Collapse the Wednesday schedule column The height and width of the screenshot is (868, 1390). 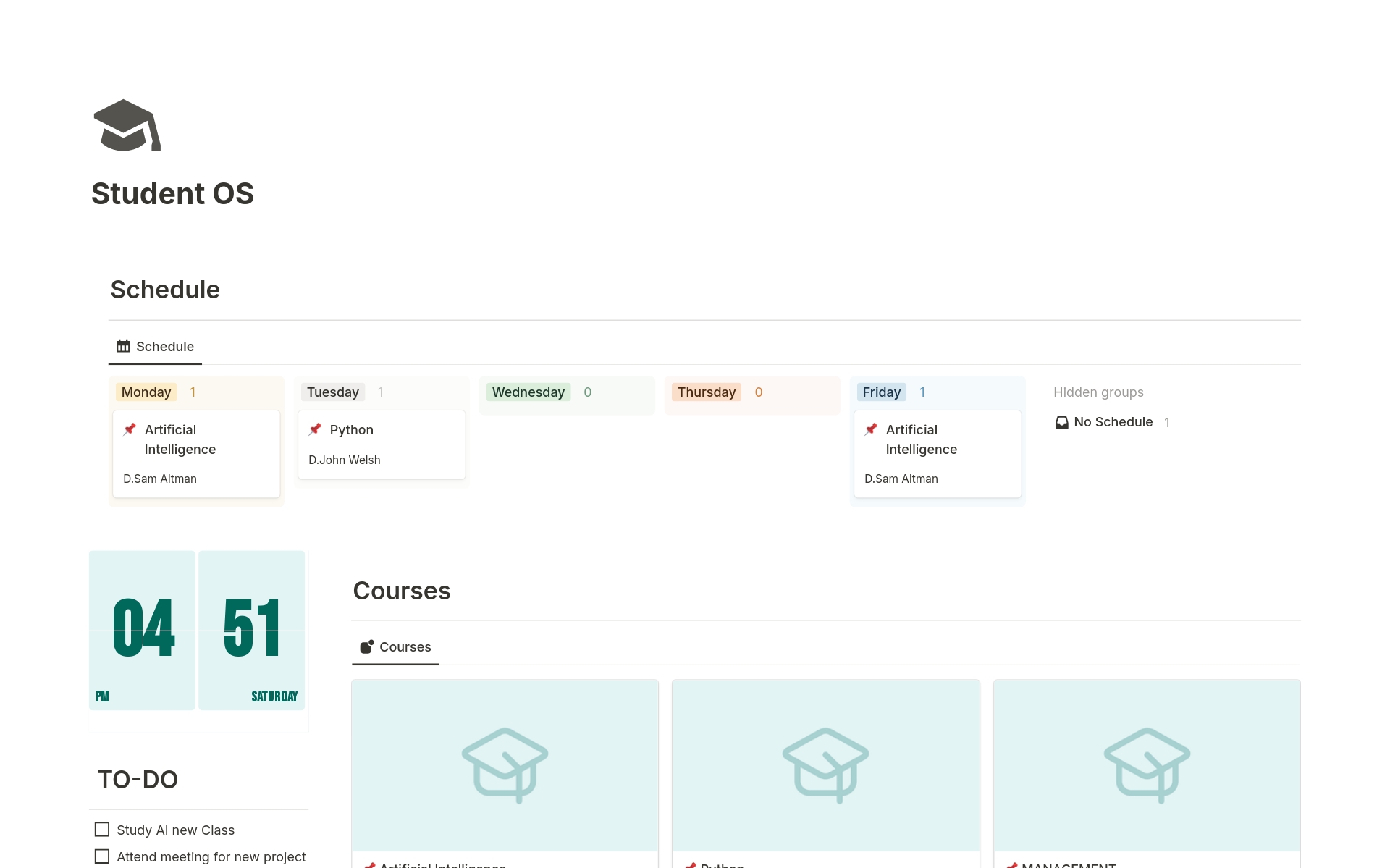coord(528,392)
